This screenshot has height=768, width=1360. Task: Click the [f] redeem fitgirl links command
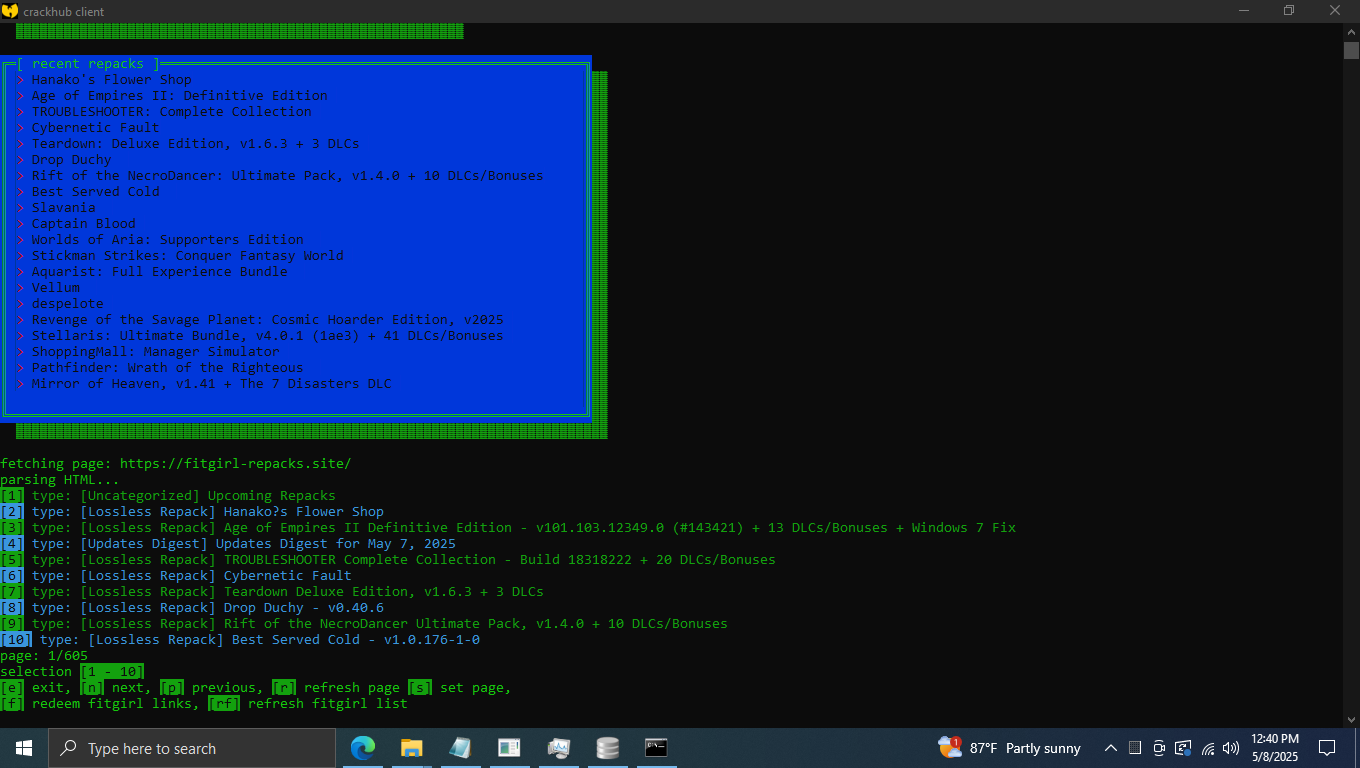pos(100,703)
